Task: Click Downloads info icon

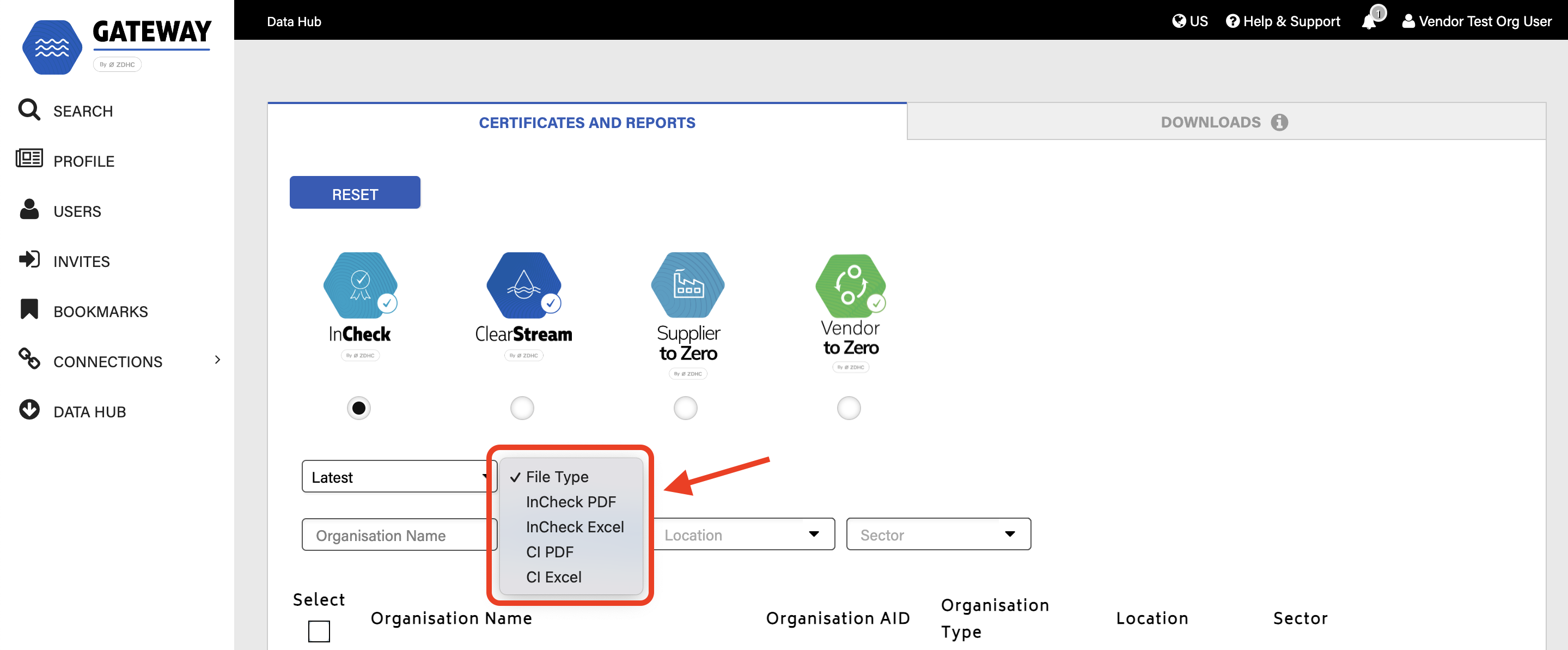Action: point(1279,123)
